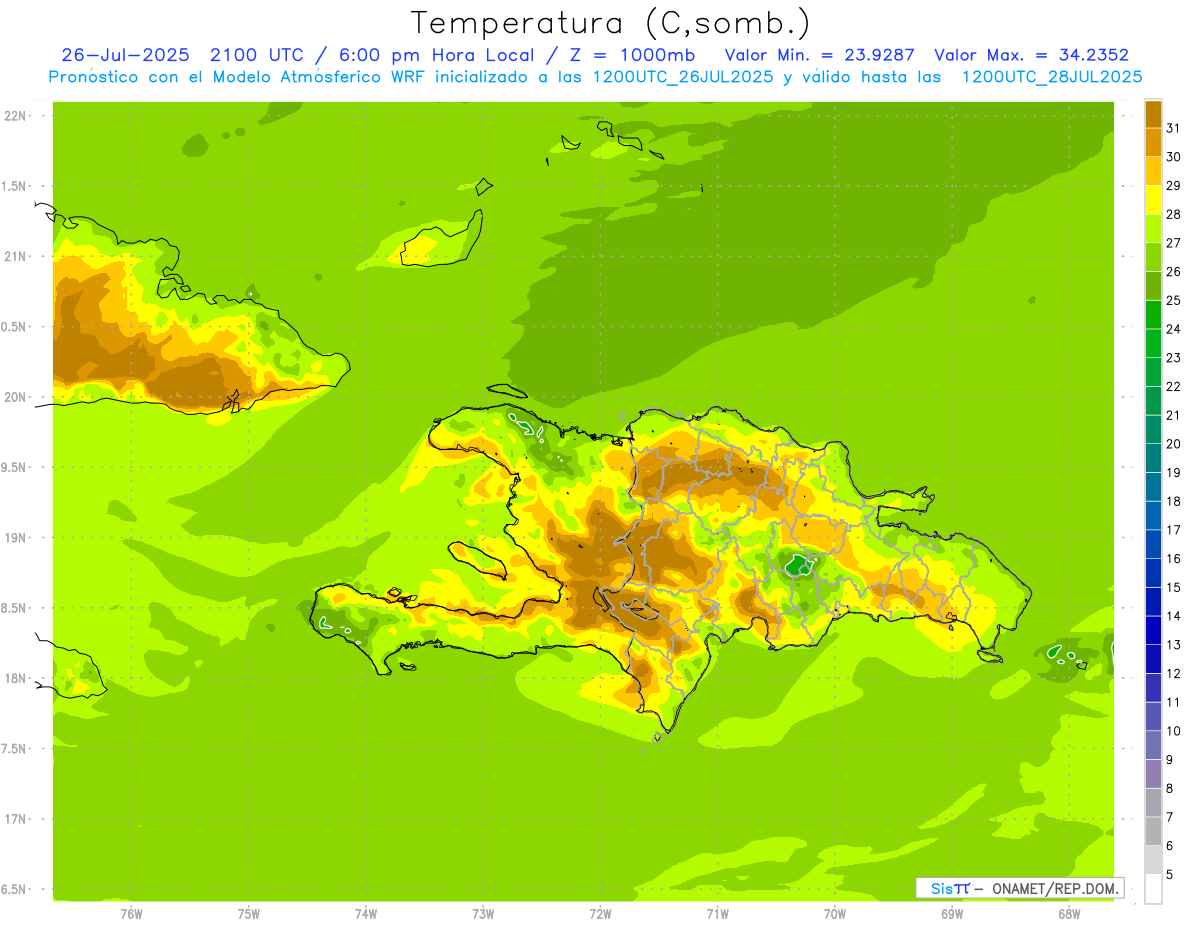The width and height of the screenshot is (1200, 927).
Task: Click legend value 19
Action: (1173, 473)
